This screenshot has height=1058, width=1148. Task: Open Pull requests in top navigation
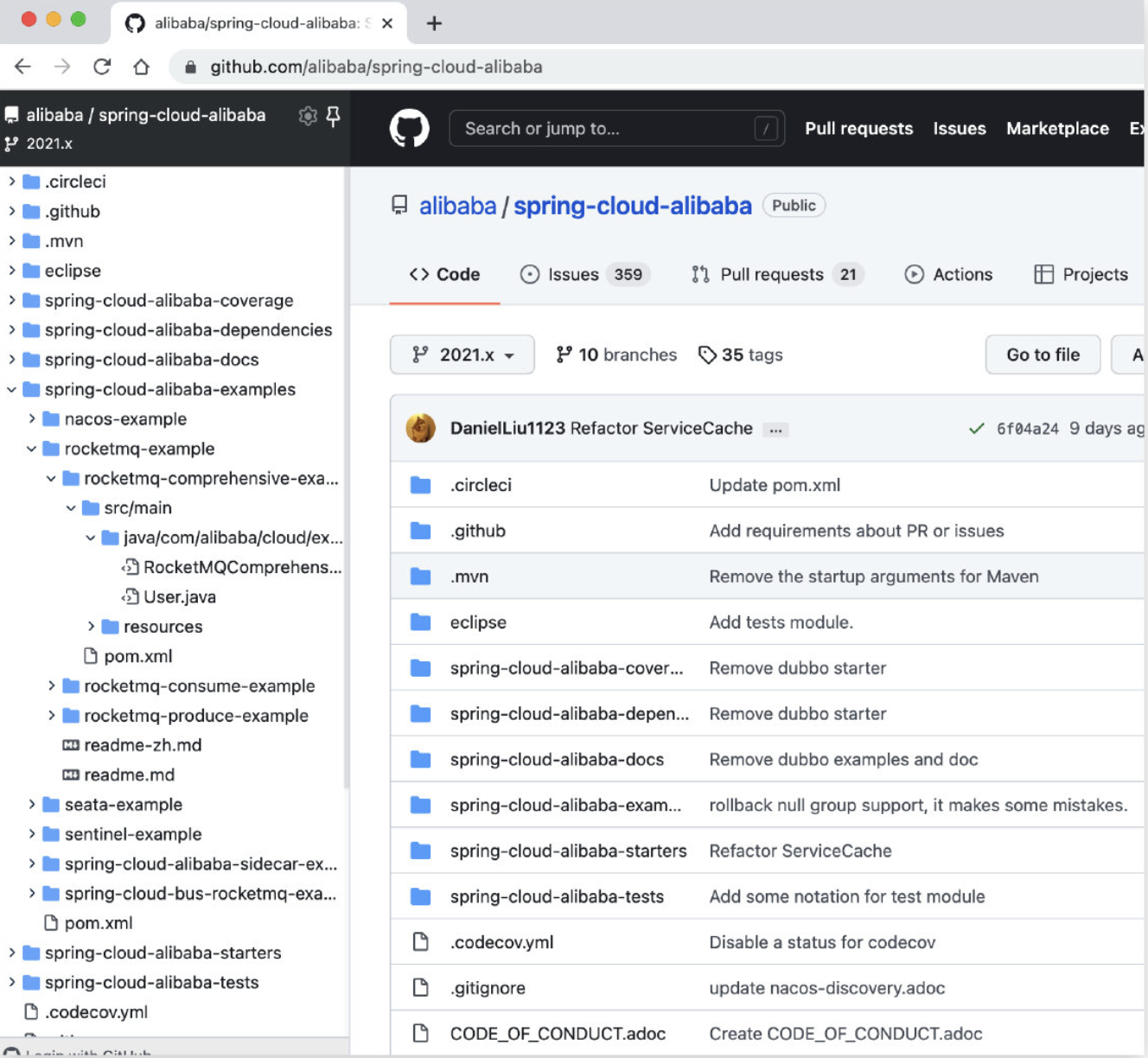pyautogui.click(x=858, y=129)
